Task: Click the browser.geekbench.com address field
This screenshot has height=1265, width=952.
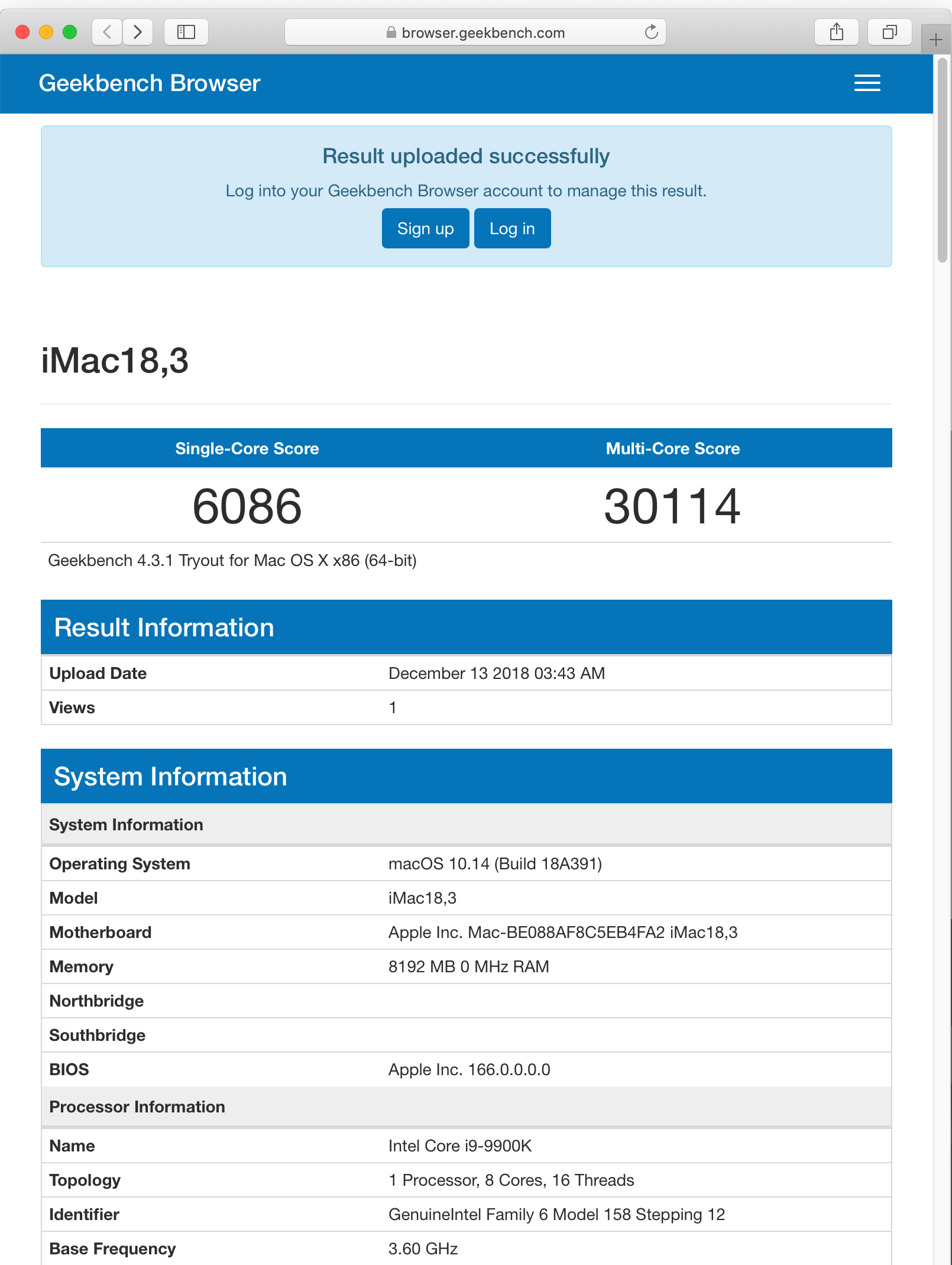Action: point(475,32)
